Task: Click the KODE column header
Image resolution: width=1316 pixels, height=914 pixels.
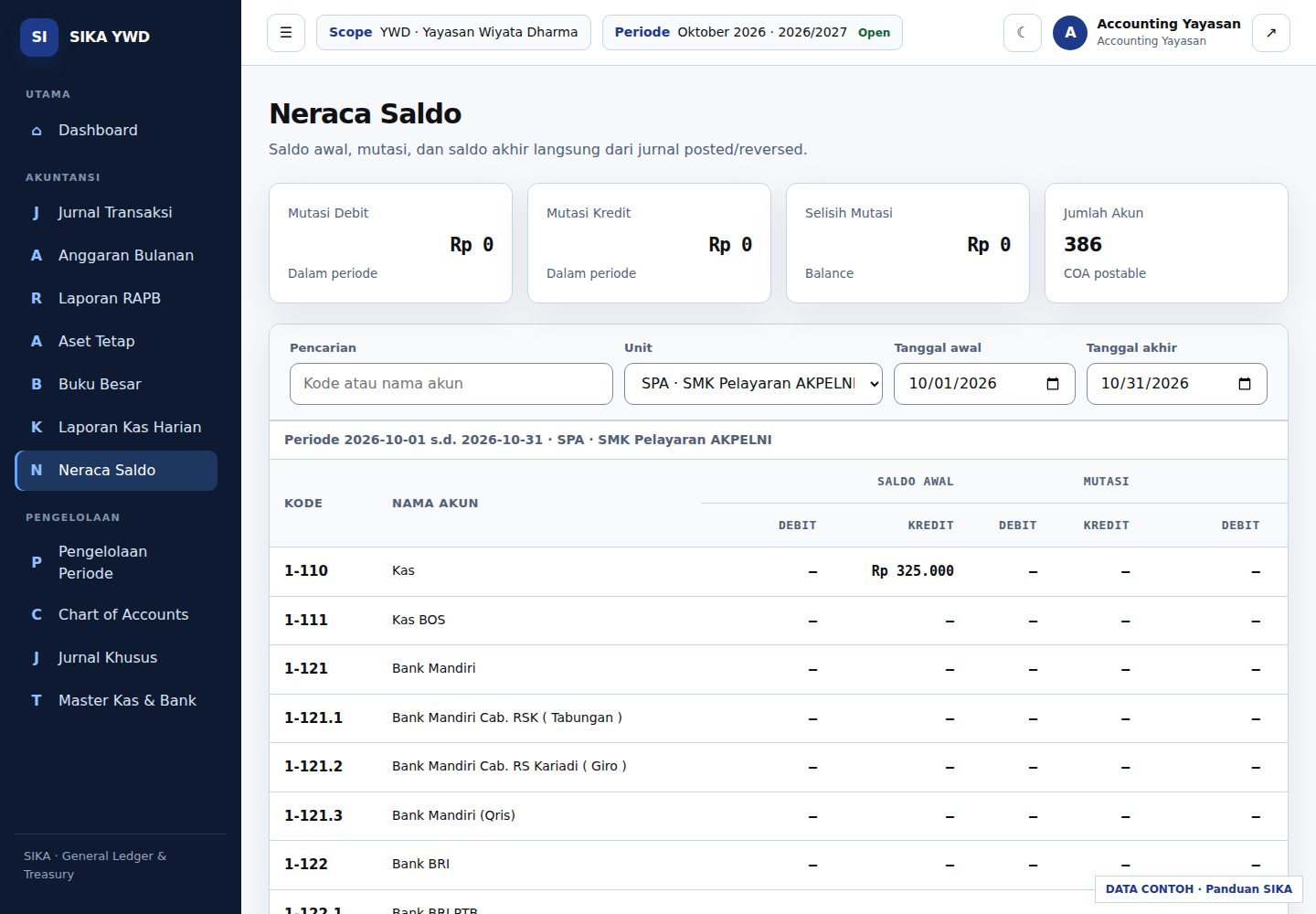Action: [x=303, y=504]
